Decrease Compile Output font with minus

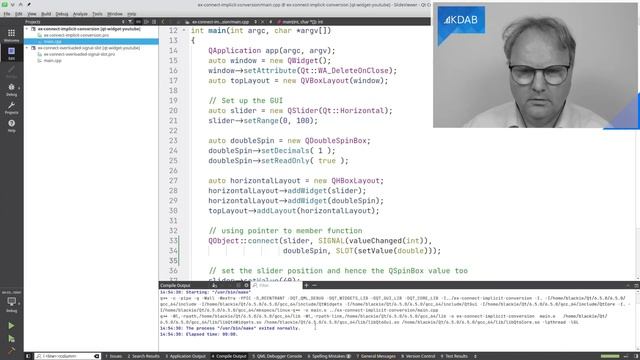pyautogui.click(x=314, y=285)
